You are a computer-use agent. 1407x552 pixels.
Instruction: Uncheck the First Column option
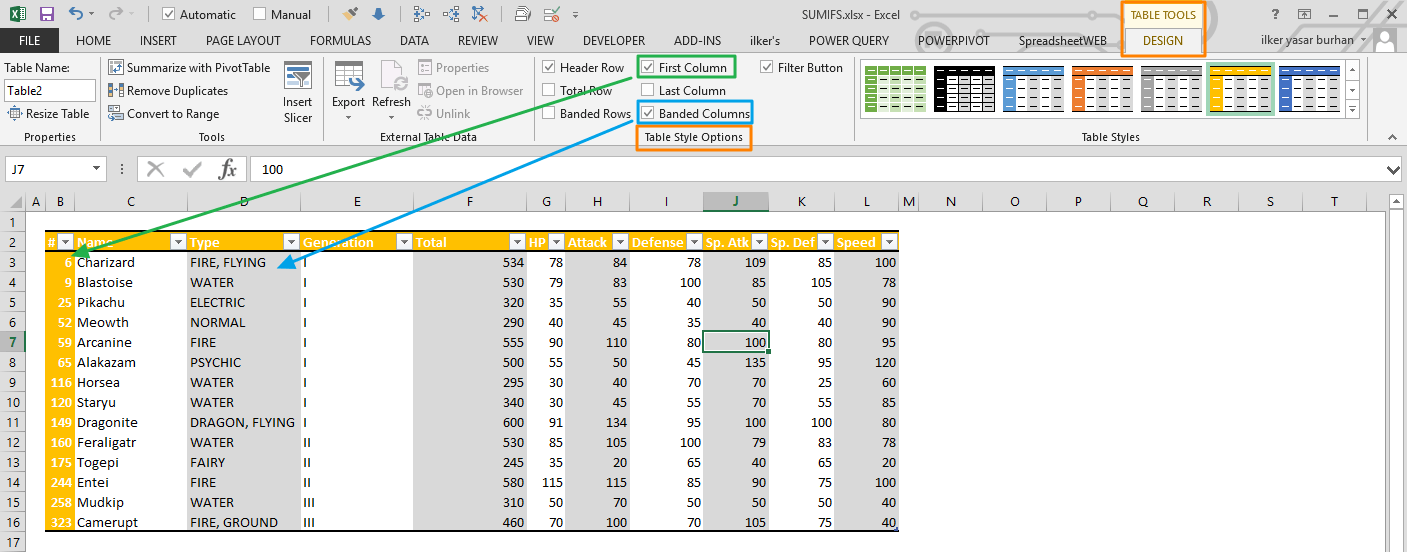(648, 68)
